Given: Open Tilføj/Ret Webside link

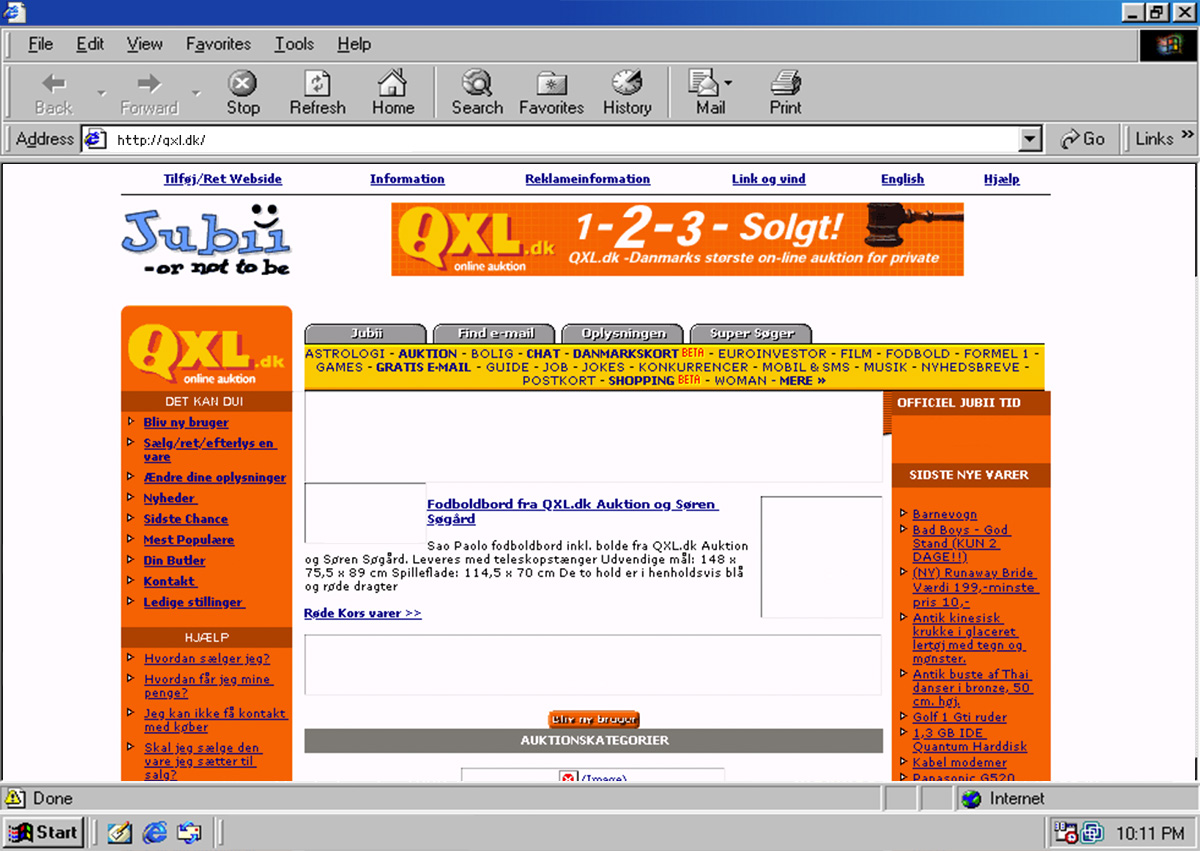Looking at the screenshot, I should [x=223, y=179].
